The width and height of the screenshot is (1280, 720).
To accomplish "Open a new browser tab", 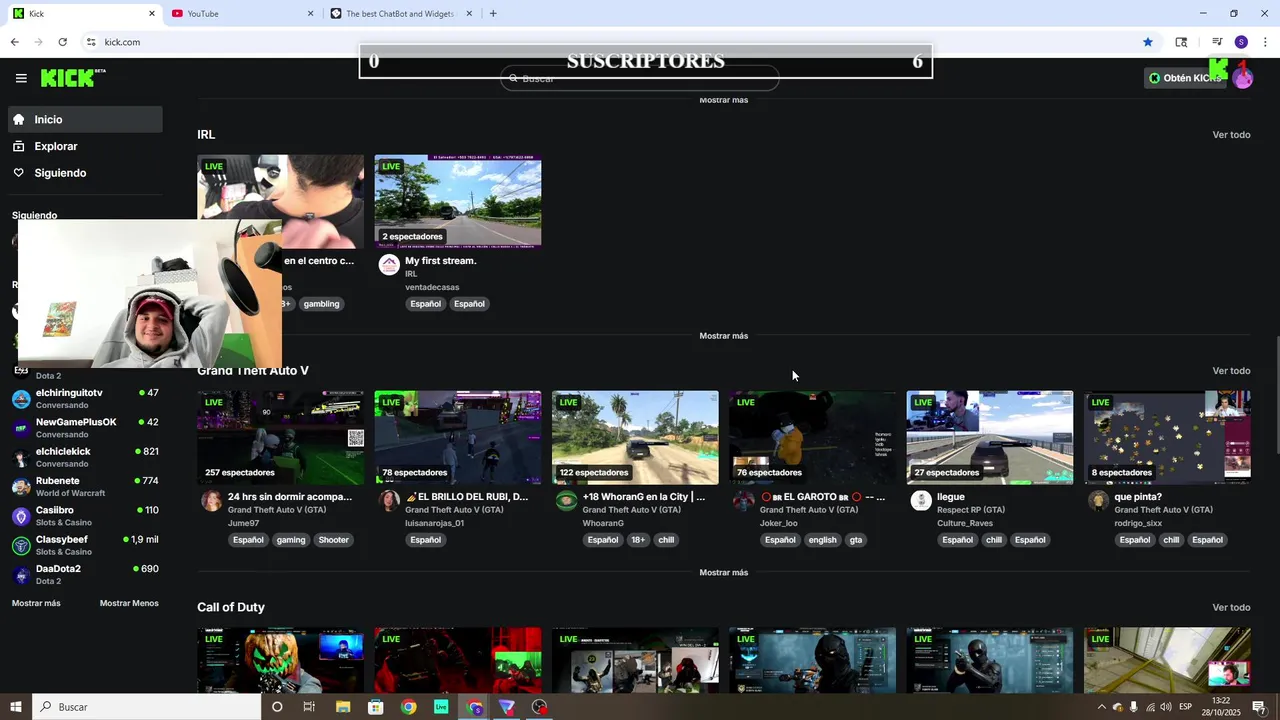I will pos(493,14).
